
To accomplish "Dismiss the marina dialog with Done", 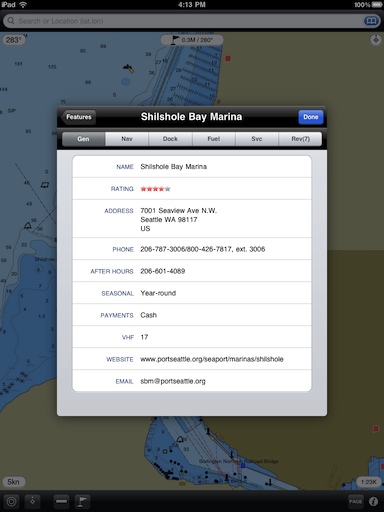I will (x=311, y=117).
